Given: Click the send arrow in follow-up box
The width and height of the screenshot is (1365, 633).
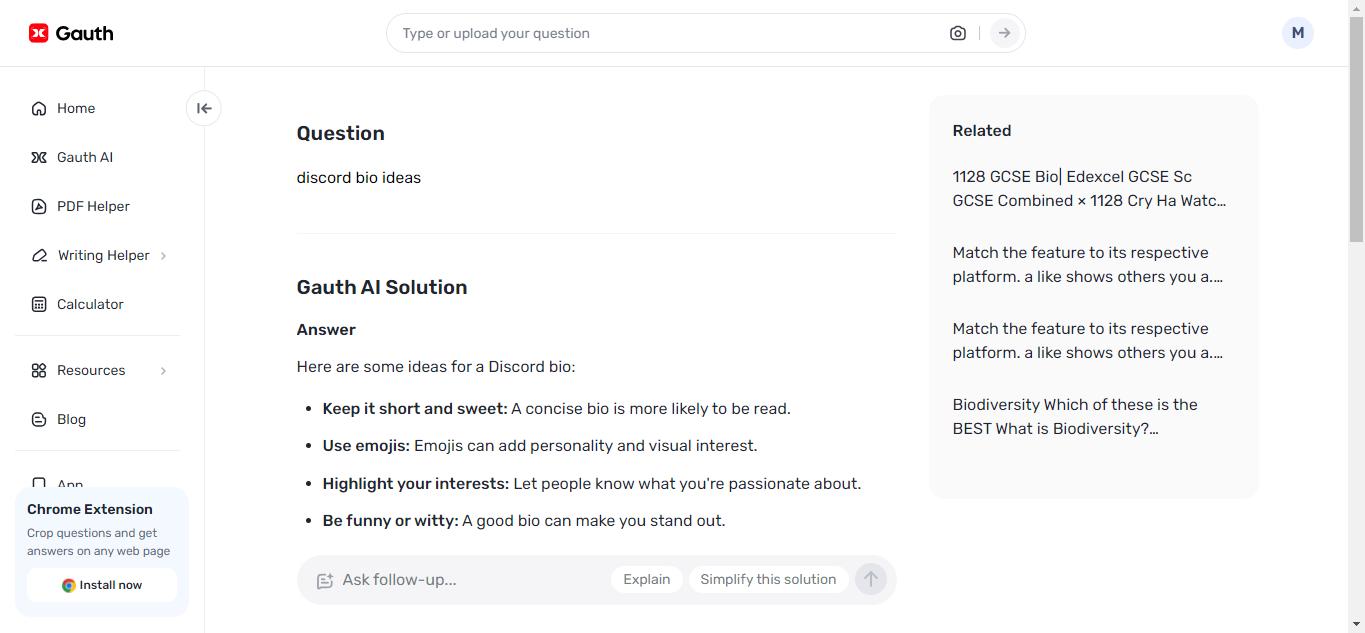Looking at the screenshot, I should pyautogui.click(x=871, y=579).
